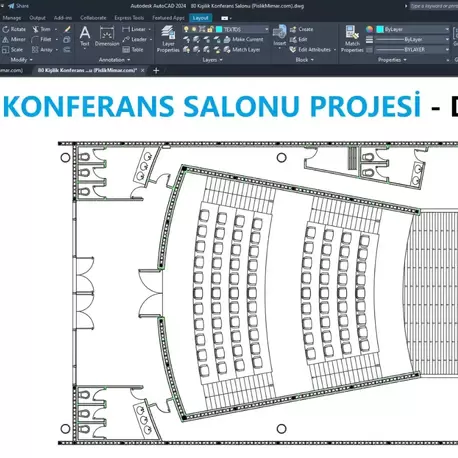The image size is (458, 458).
Task: Open the Collaborate ribbon tab
Action: point(93,18)
